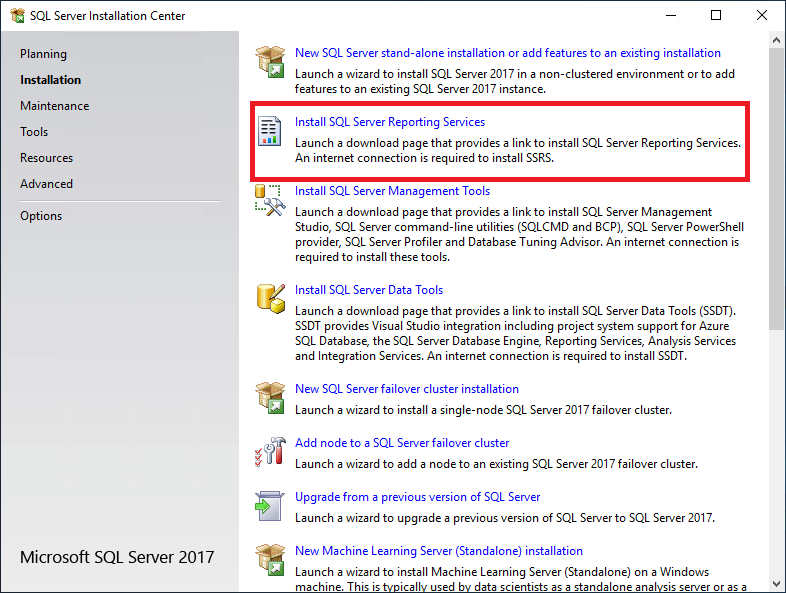Click the scrollbar up arrow

pyautogui.click(x=776, y=40)
